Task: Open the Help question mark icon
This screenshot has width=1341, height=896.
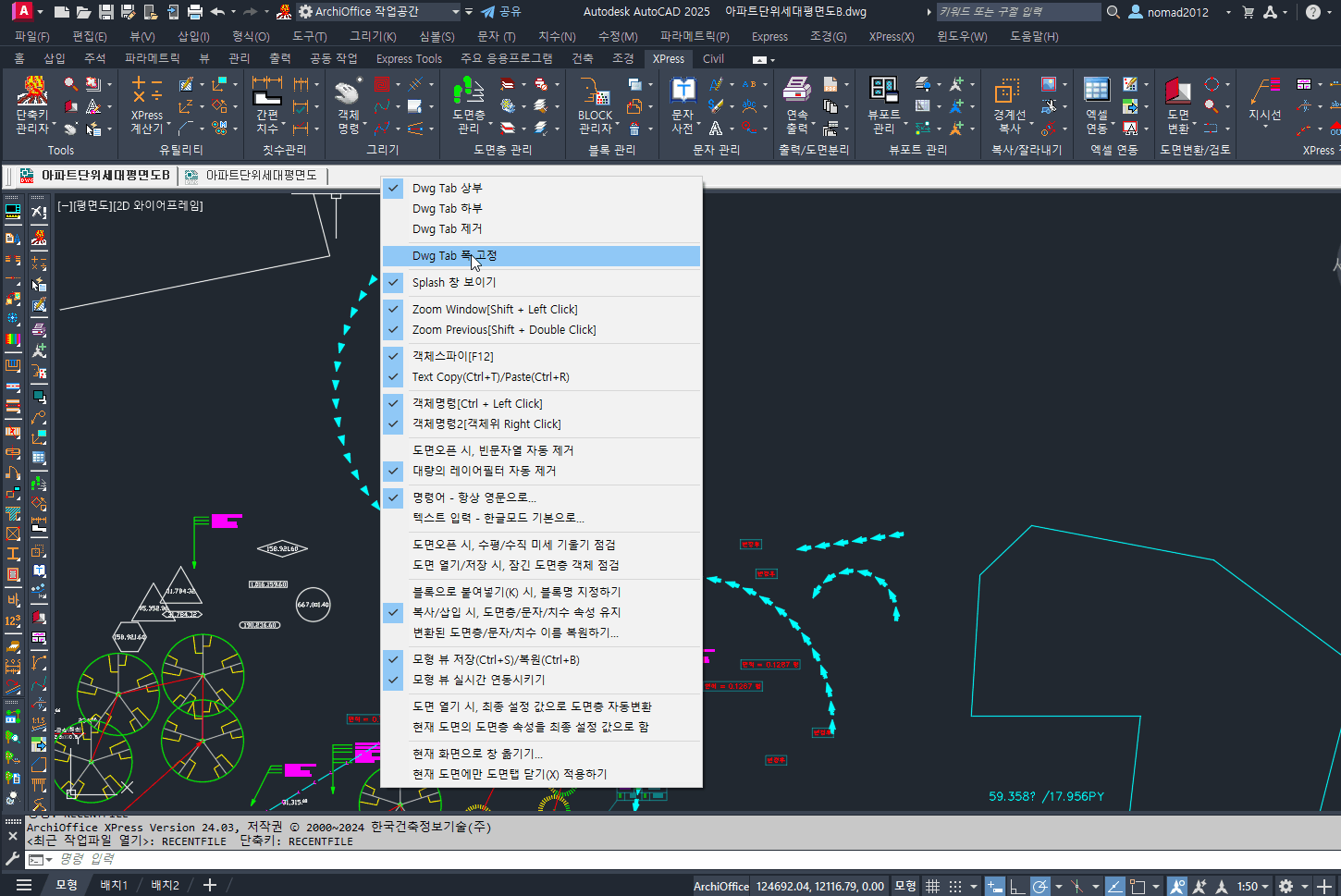Action: tap(1313, 12)
